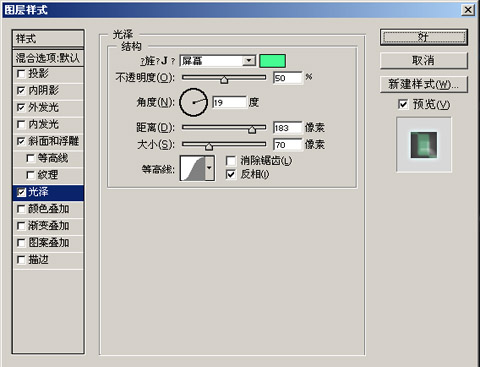Click the 好 OK button
Image resolution: width=480 pixels, height=367 pixels.
point(424,37)
